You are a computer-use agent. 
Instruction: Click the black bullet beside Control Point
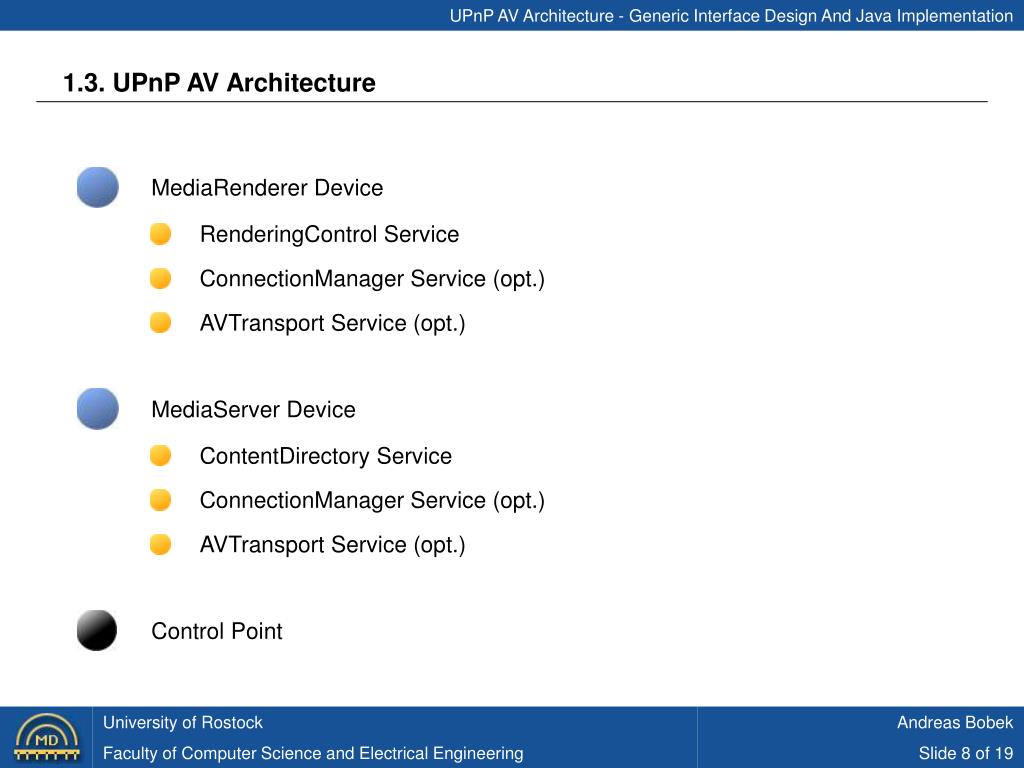pyautogui.click(x=97, y=630)
